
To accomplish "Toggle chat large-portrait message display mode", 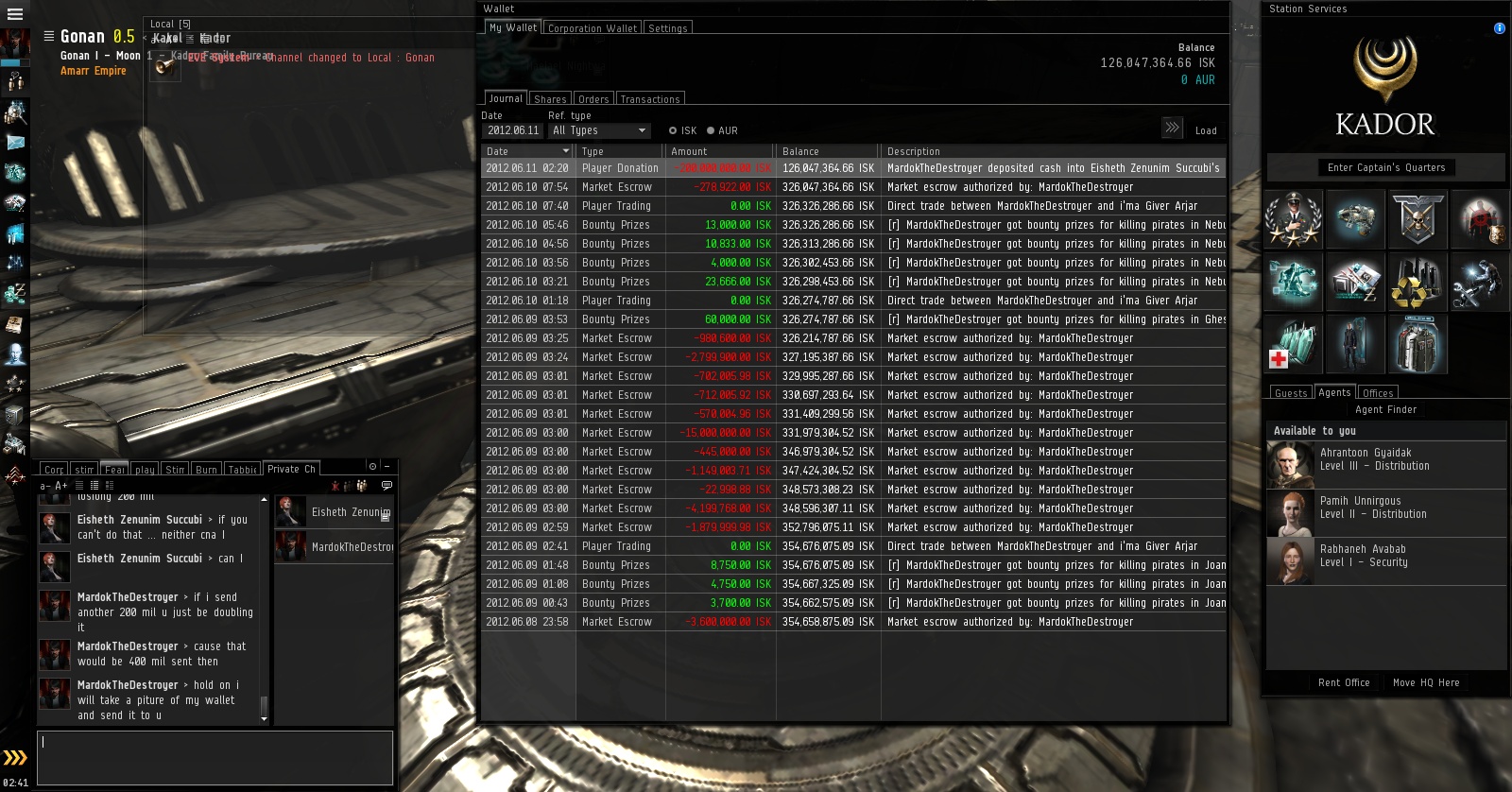I will (x=108, y=486).
